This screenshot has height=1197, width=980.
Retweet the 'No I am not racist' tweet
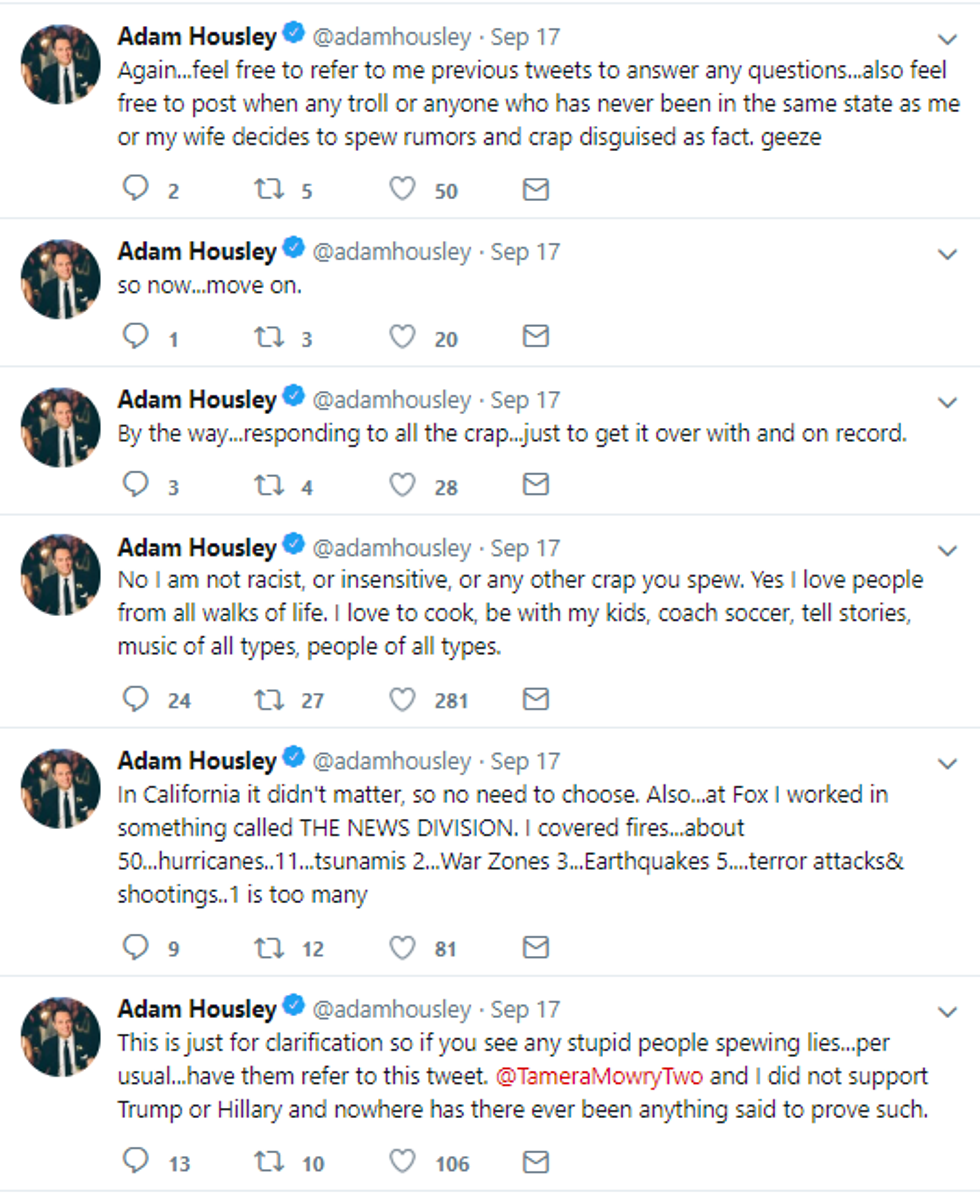coord(268,698)
